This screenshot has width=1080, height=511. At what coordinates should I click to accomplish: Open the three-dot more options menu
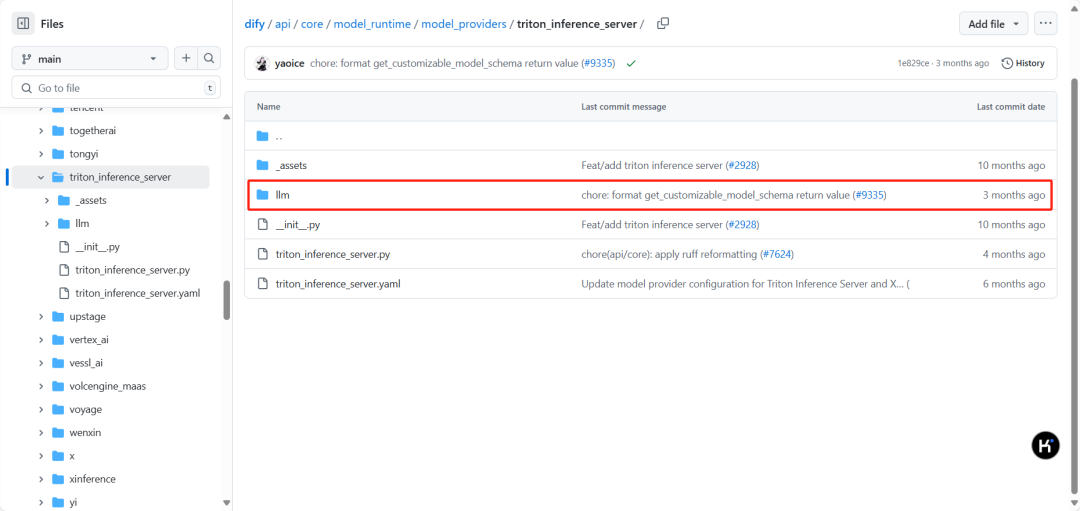[1046, 23]
